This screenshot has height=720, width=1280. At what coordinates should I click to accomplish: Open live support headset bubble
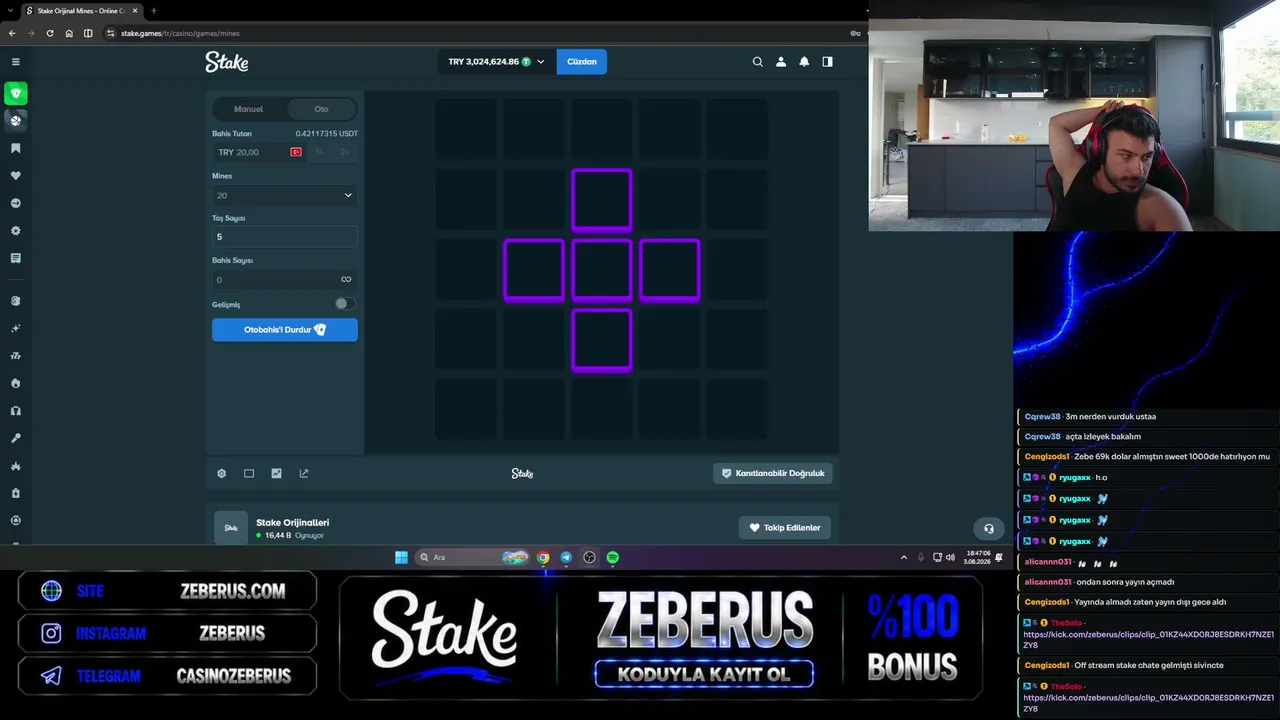pos(989,529)
